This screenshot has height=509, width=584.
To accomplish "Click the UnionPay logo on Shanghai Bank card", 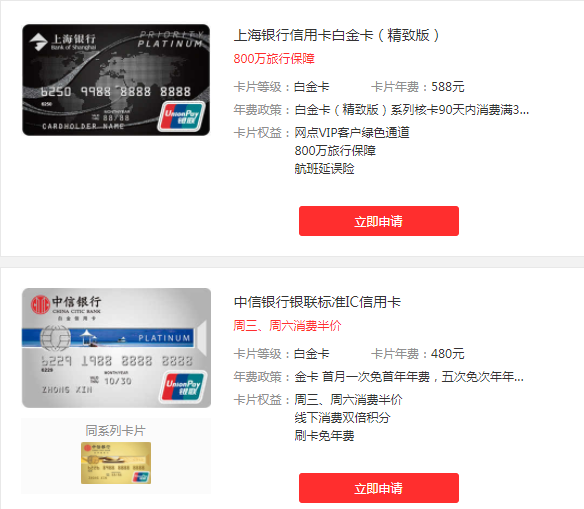I will (x=181, y=116).
